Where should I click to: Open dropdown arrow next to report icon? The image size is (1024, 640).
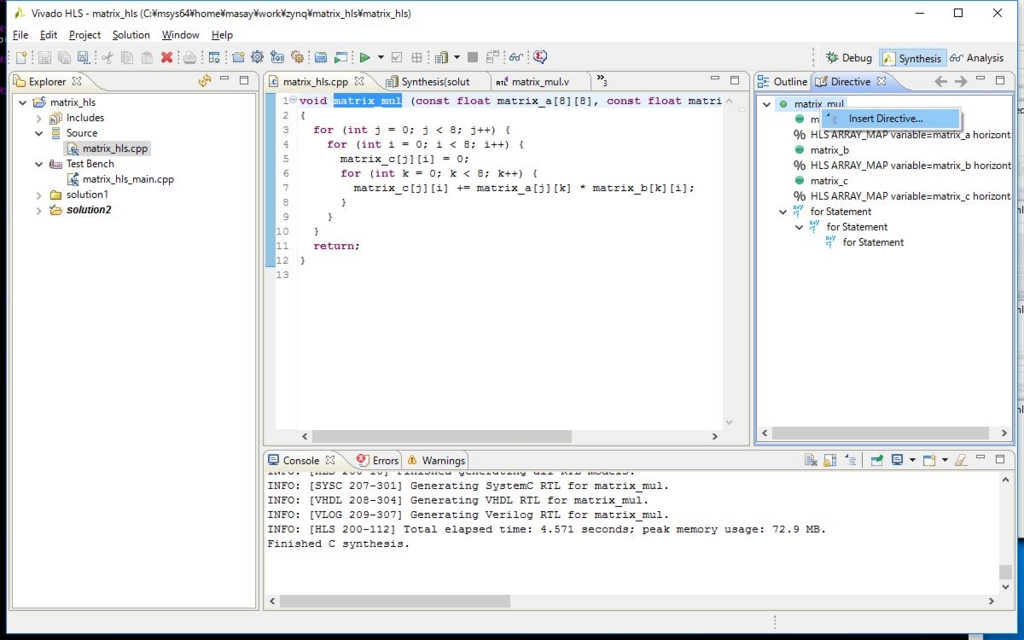[456, 57]
